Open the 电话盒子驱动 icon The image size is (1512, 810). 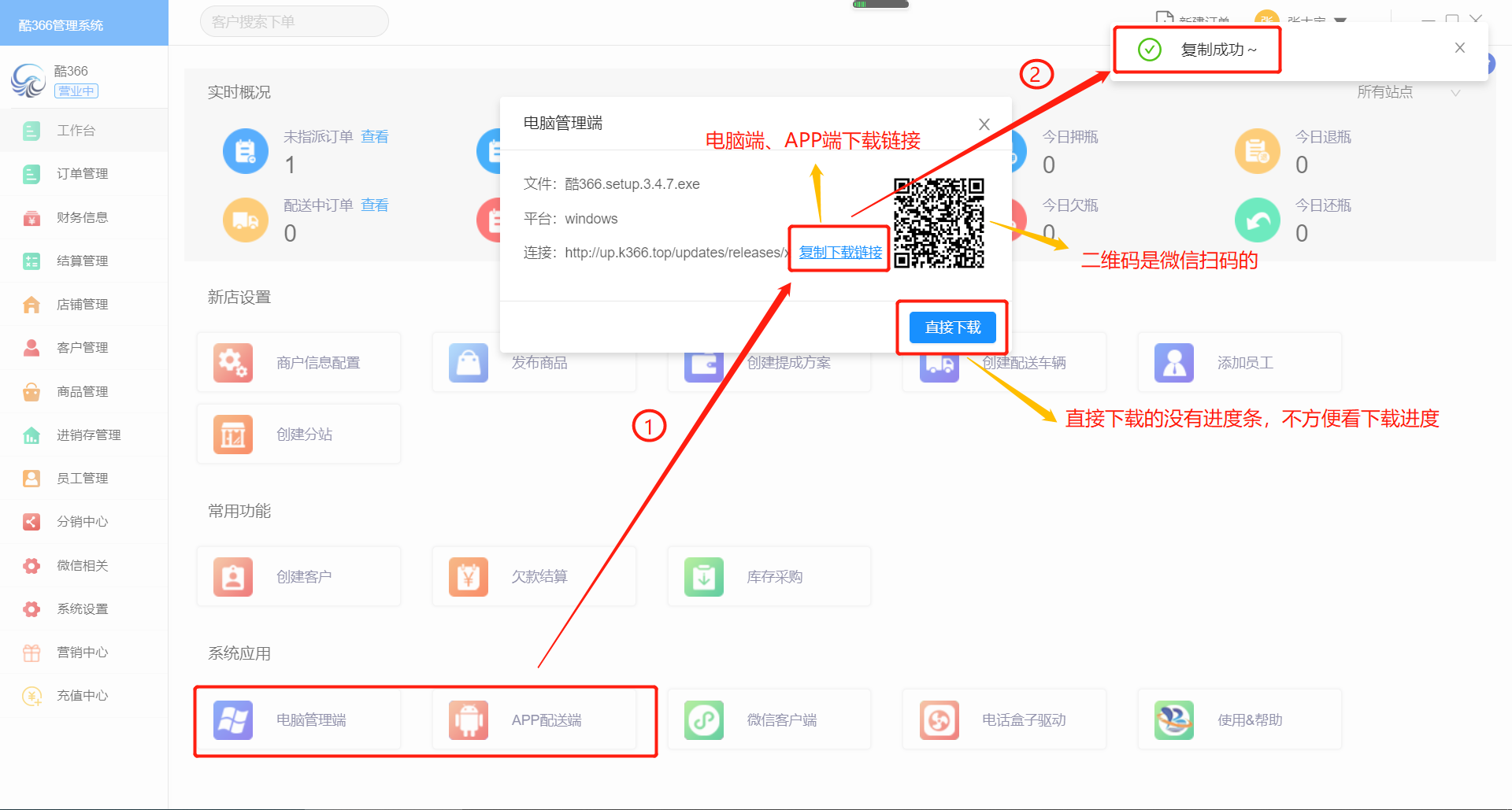point(939,720)
